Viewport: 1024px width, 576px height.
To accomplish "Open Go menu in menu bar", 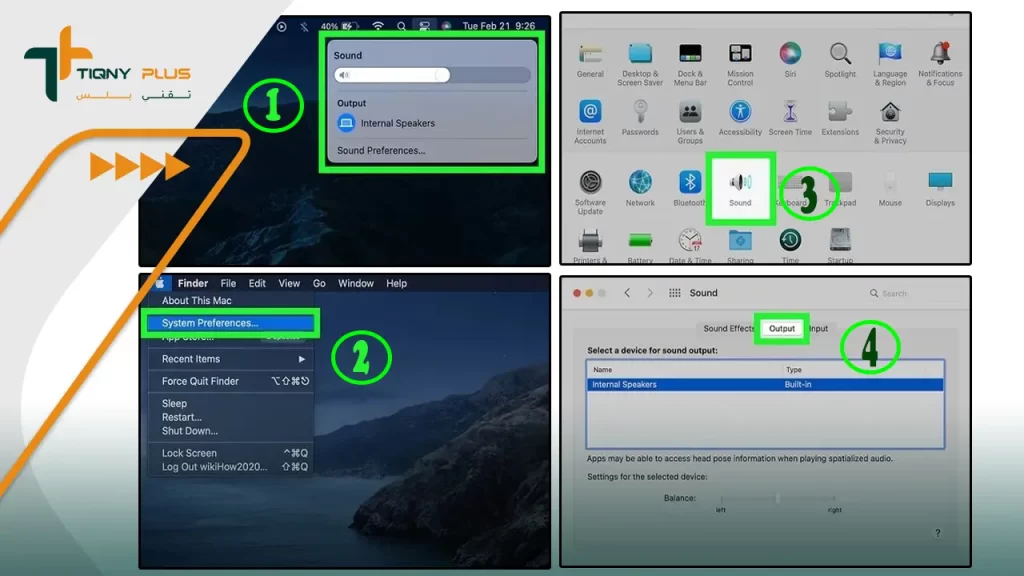I will point(319,283).
